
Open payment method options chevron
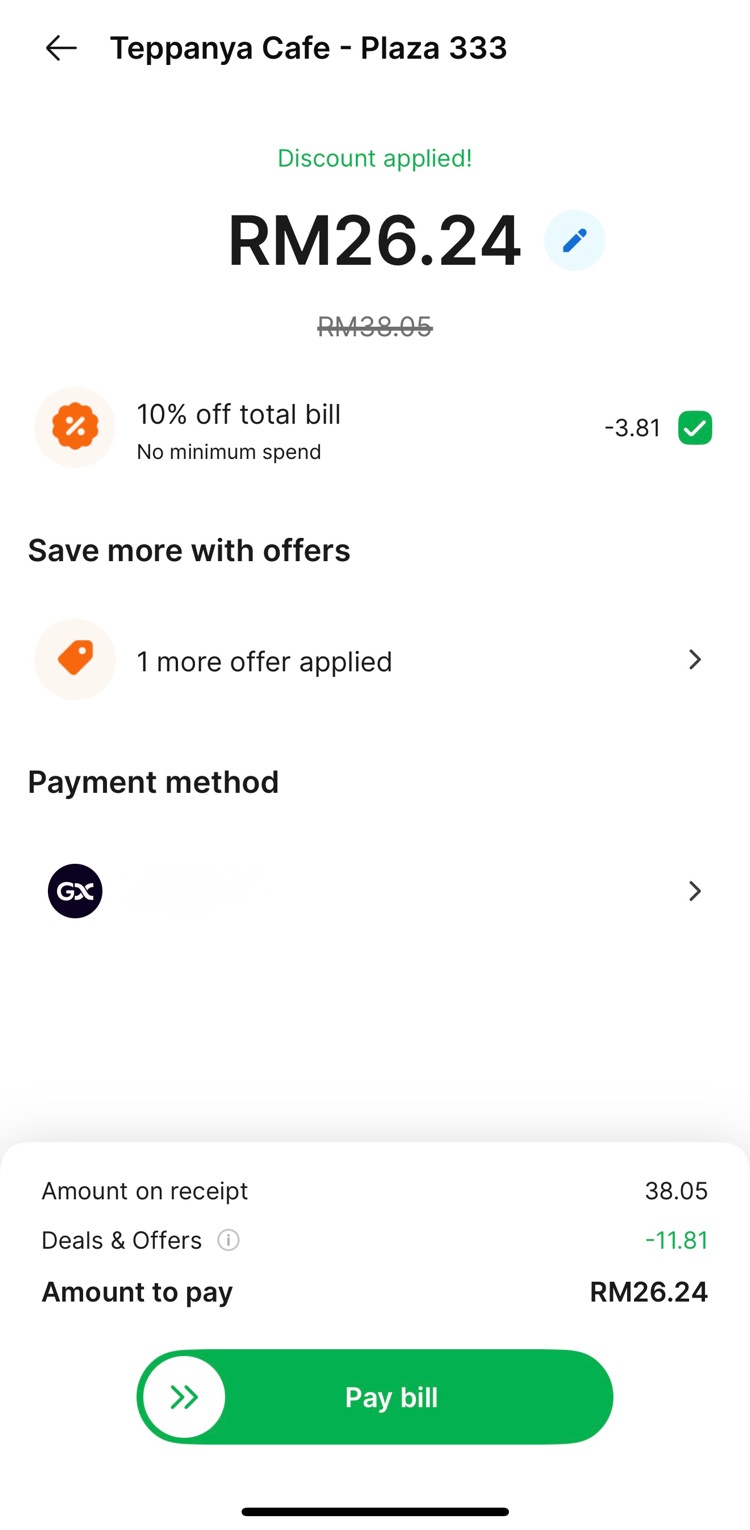[695, 891]
